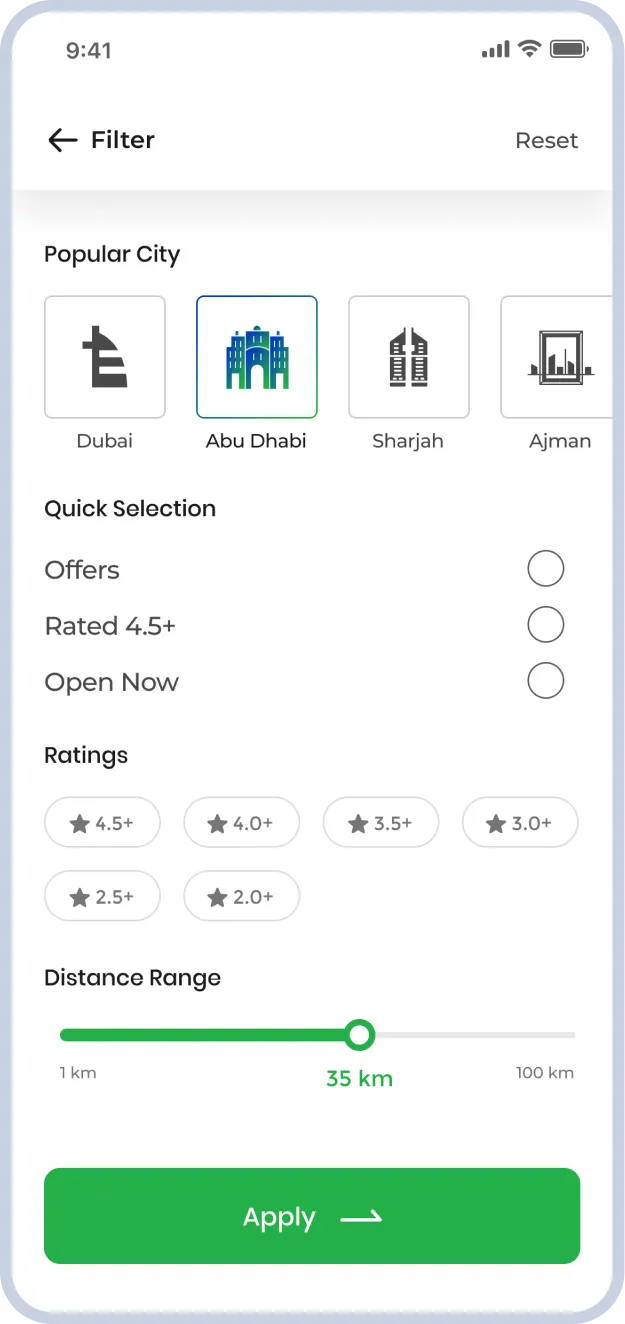Screen dimensions: 625x1324
Task: Tap the Wi-Fi status icon
Action: click(x=530, y=49)
